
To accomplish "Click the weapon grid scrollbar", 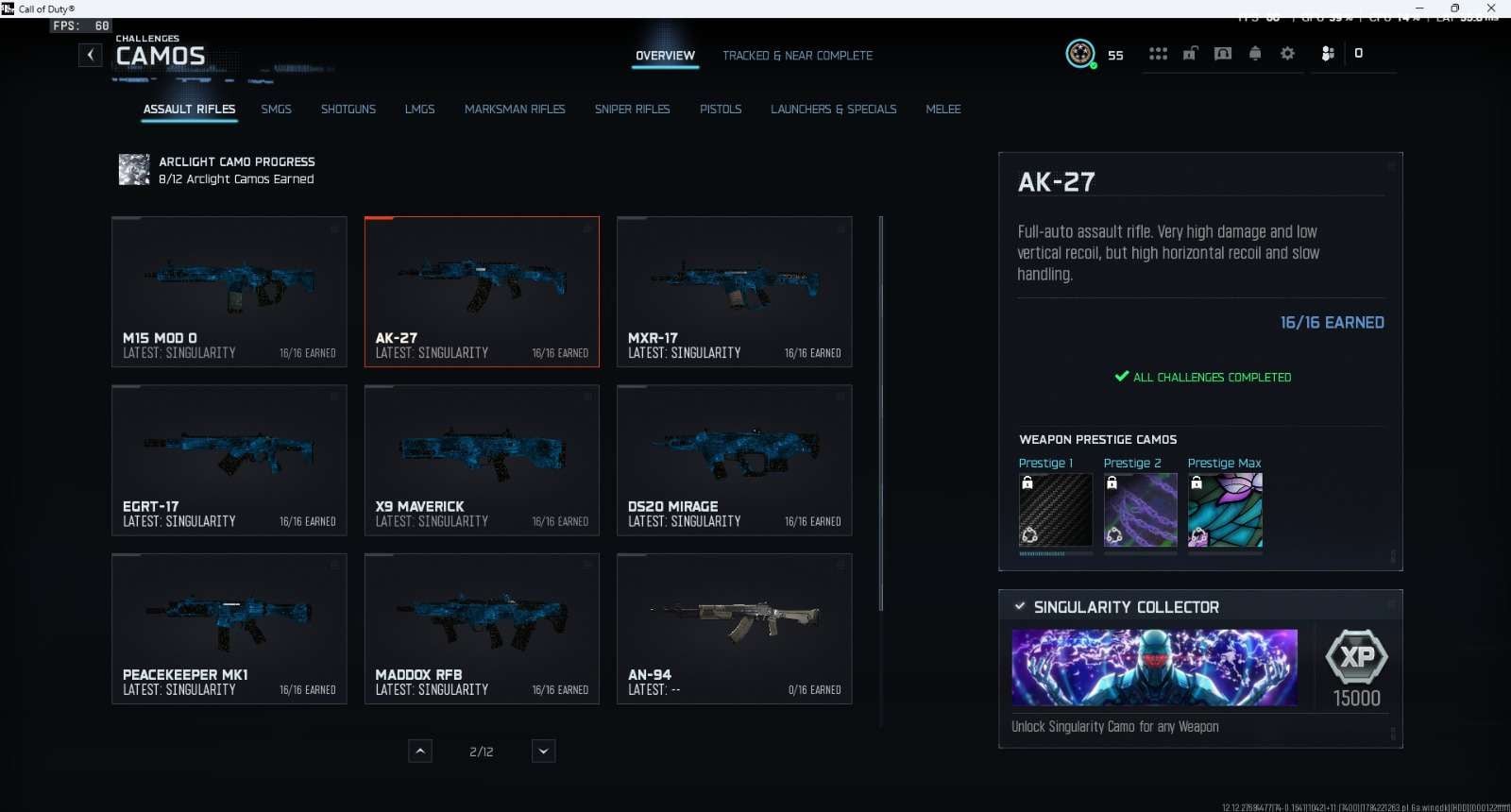I will click(881, 414).
